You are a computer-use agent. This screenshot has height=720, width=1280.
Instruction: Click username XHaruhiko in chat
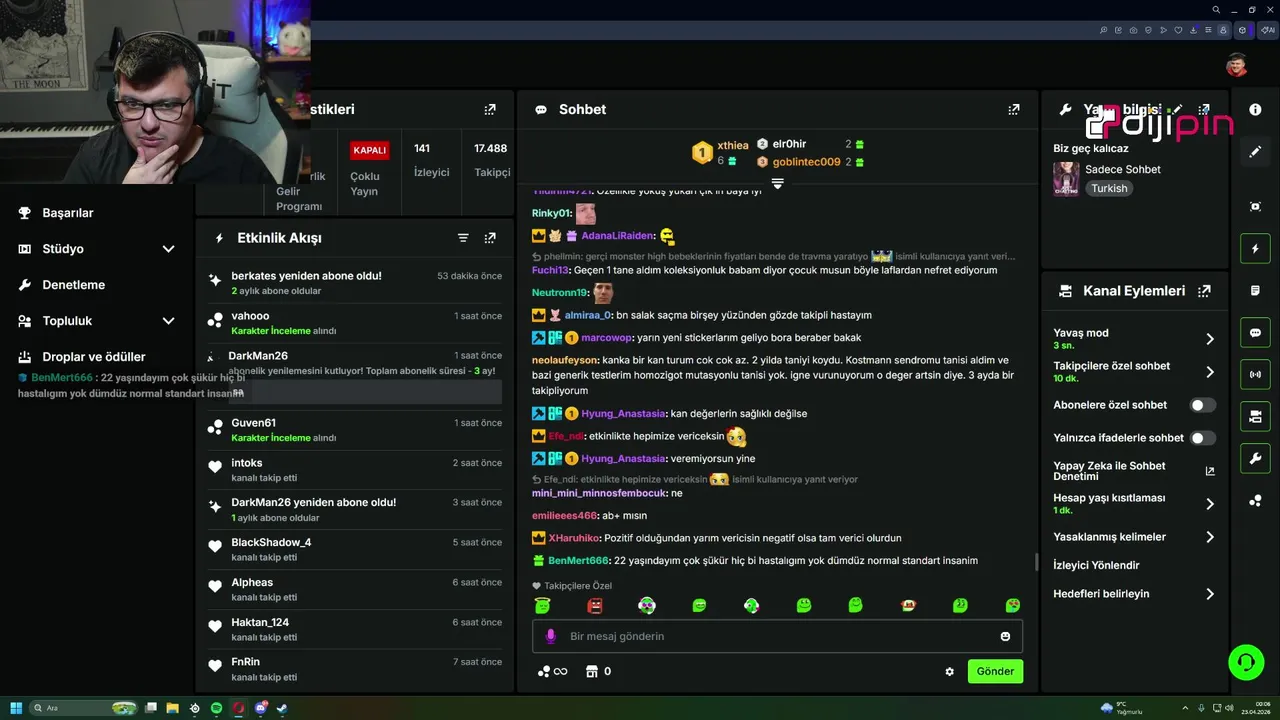575,538
